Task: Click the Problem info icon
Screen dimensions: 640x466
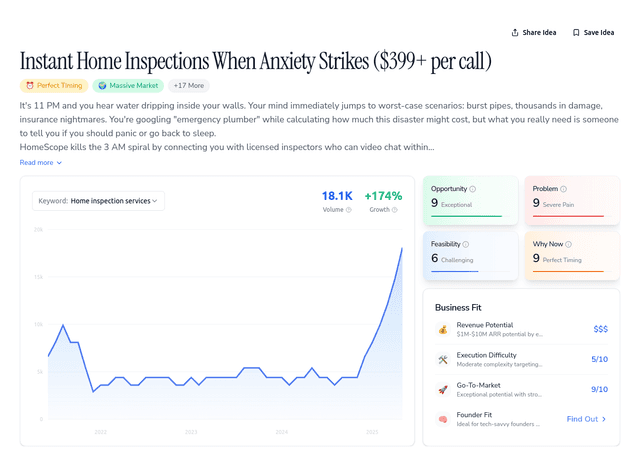Action: click(x=563, y=189)
